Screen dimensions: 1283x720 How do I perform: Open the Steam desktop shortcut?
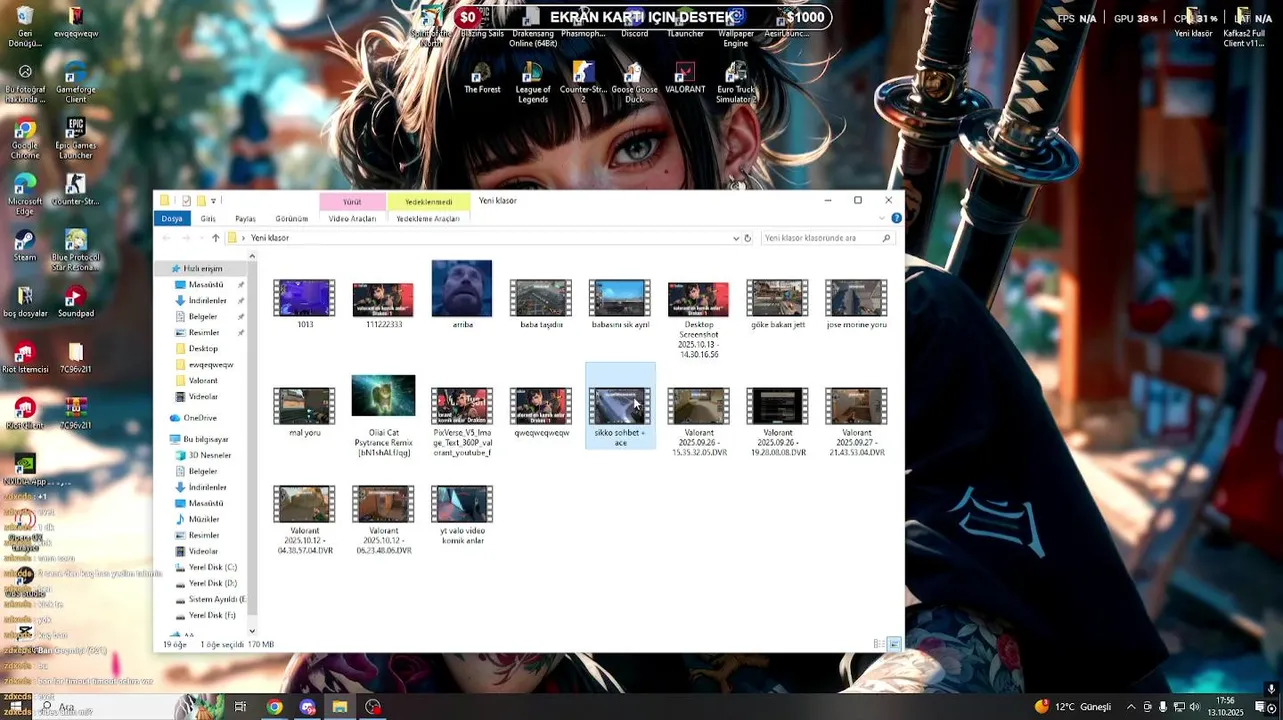click(x=25, y=246)
